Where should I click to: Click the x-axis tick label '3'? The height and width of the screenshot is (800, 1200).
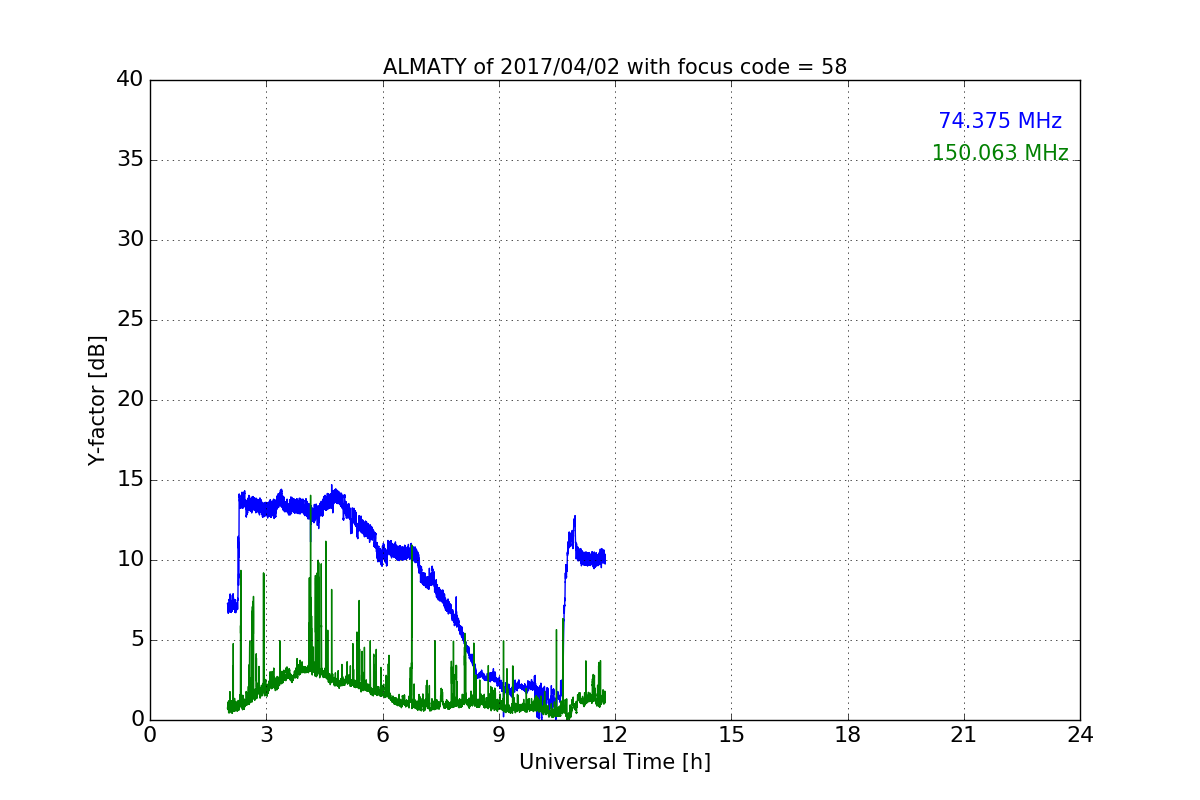tap(266, 735)
